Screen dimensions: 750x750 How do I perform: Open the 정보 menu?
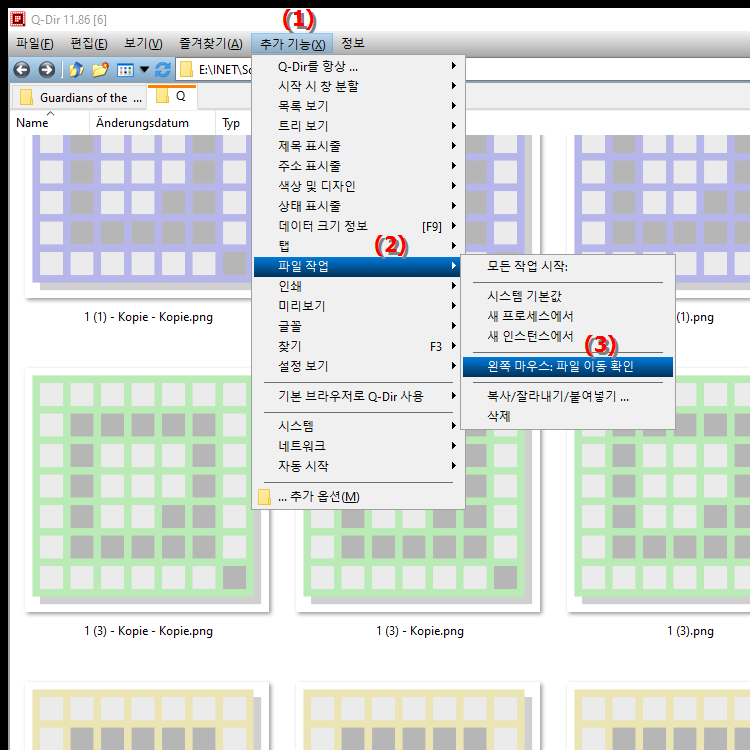353,44
